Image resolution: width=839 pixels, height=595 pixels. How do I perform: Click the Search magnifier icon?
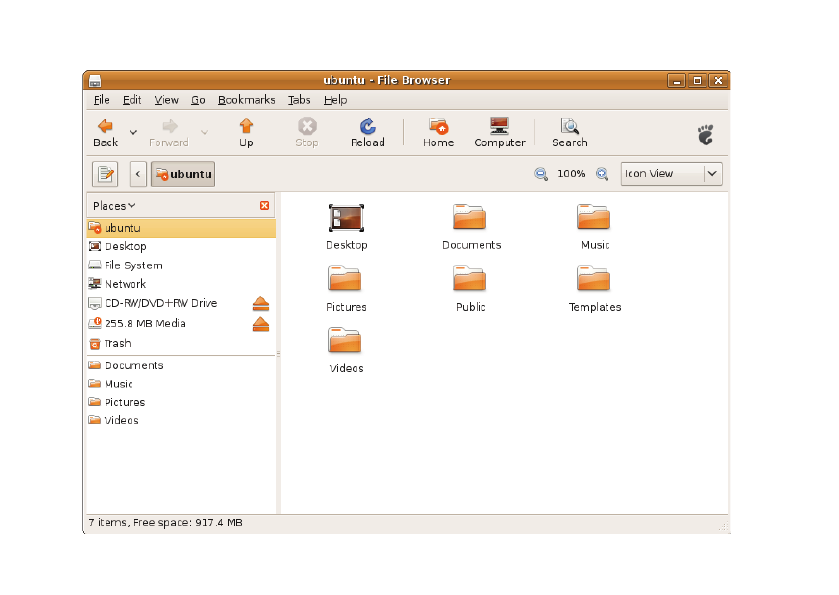(569, 127)
